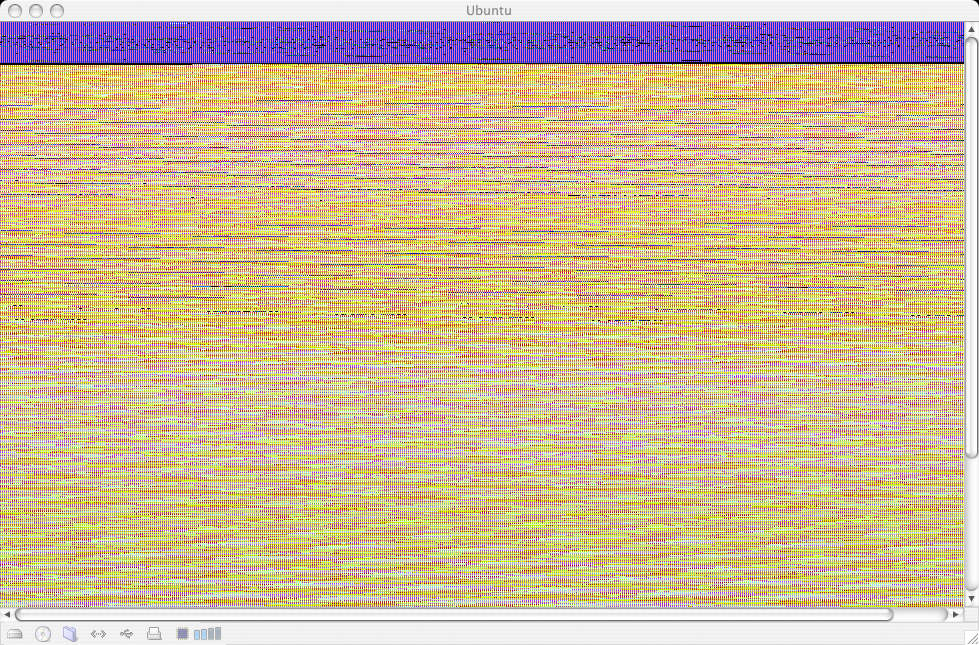Click the USB devices status icon
The width and height of the screenshot is (979, 645).
coord(126,634)
